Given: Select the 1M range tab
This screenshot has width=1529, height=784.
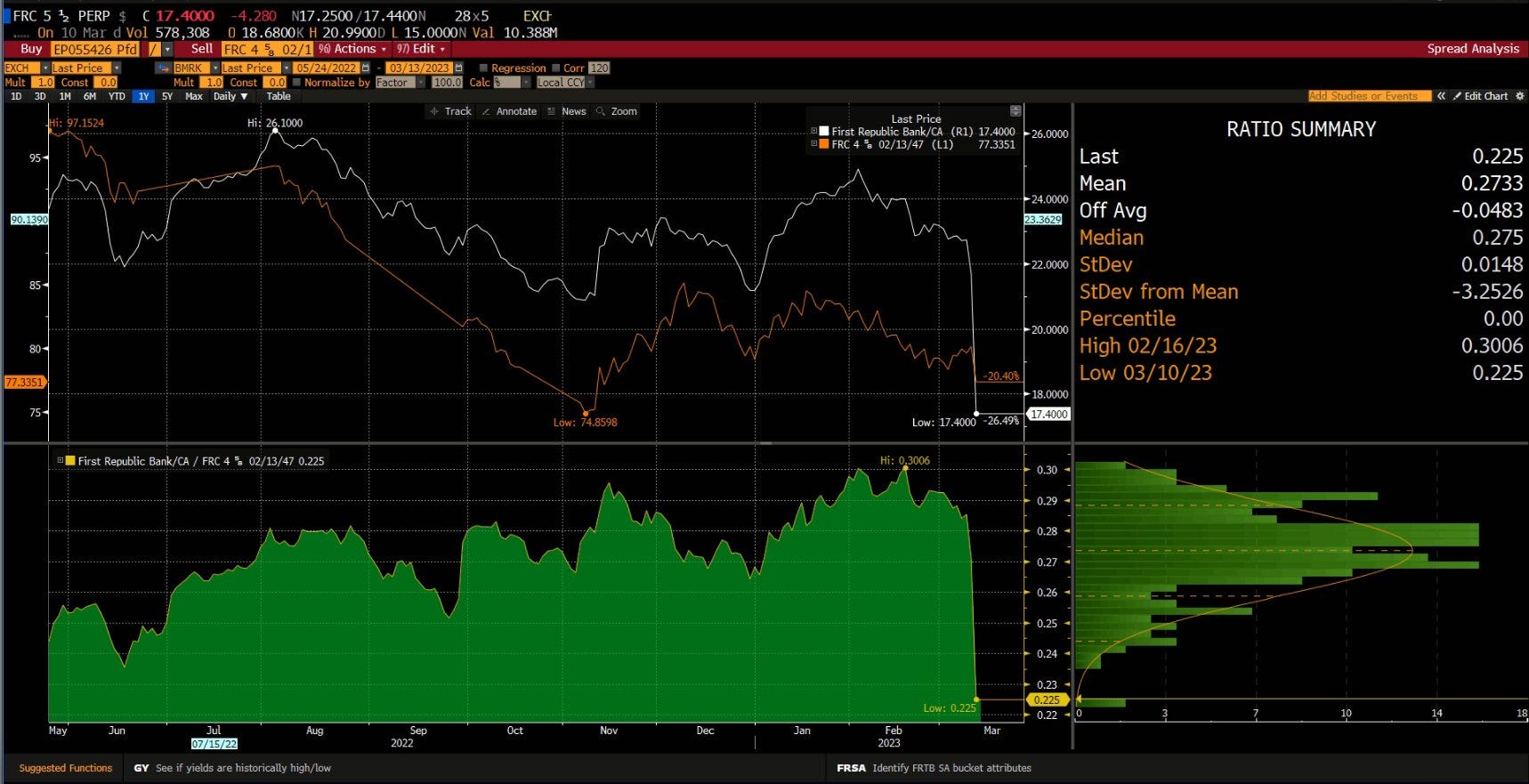Looking at the screenshot, I should pos(65,96).
